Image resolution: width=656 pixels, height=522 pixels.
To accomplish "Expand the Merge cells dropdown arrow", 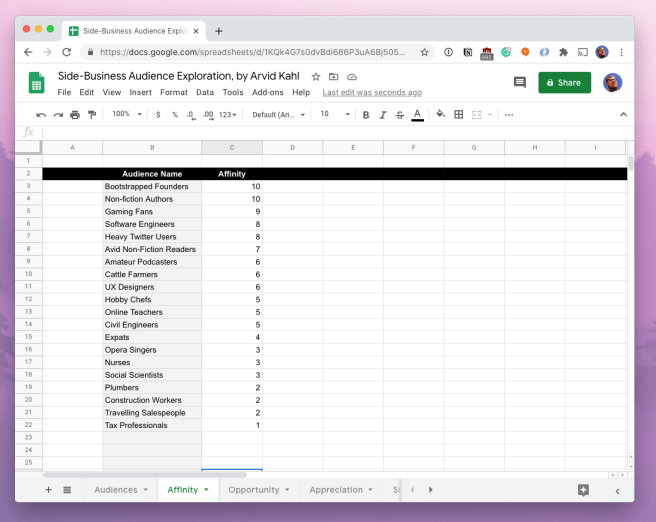I will point(489,115).
